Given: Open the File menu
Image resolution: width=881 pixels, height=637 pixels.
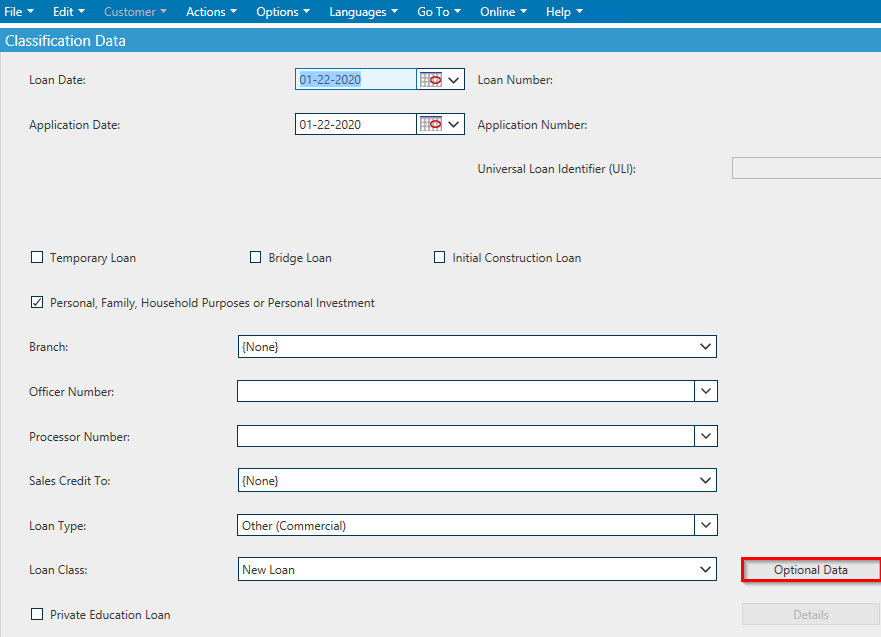Looking at the screenshot, I should point(19,11).
